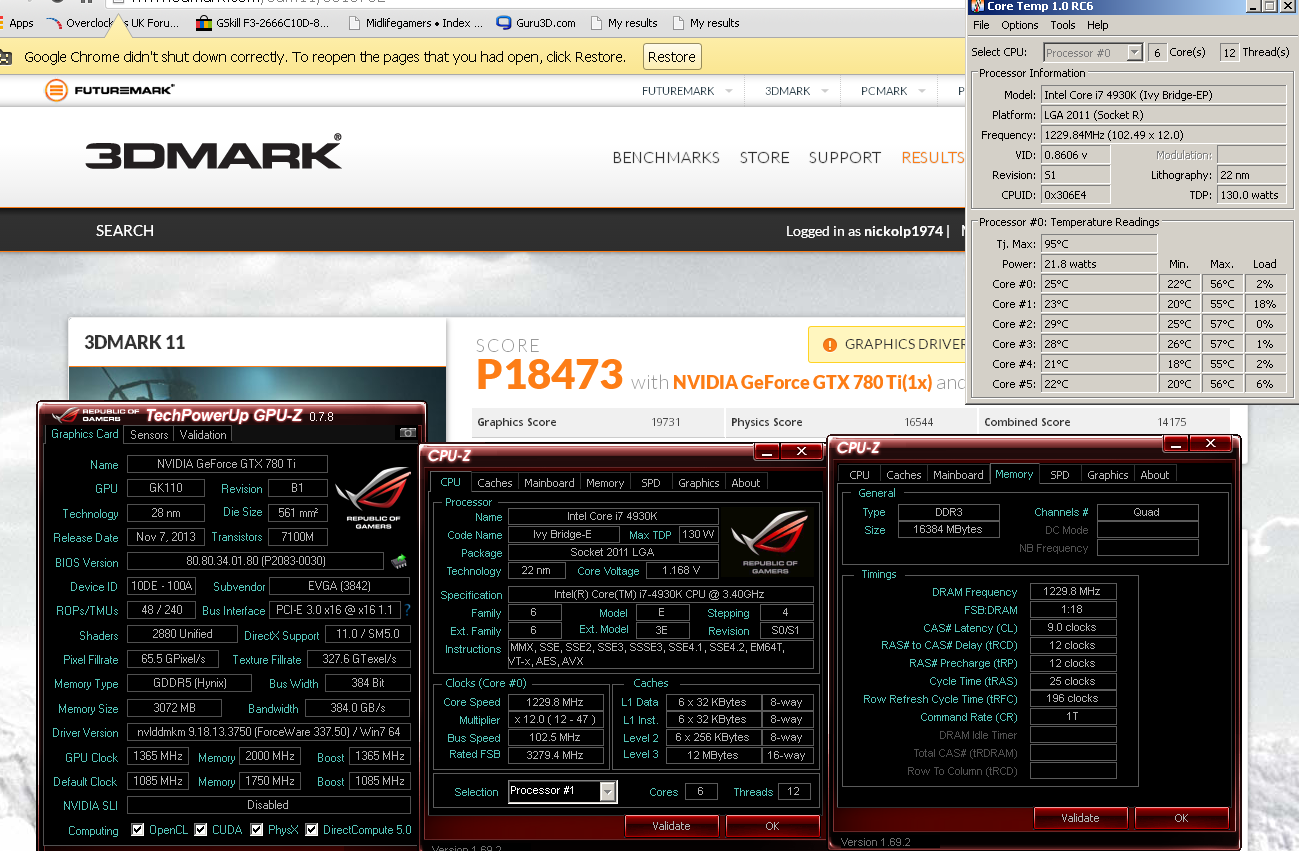Open SPD tab in CPU-Z Memory window
Screen dimensions: 1299x851
coord(1060,475)
